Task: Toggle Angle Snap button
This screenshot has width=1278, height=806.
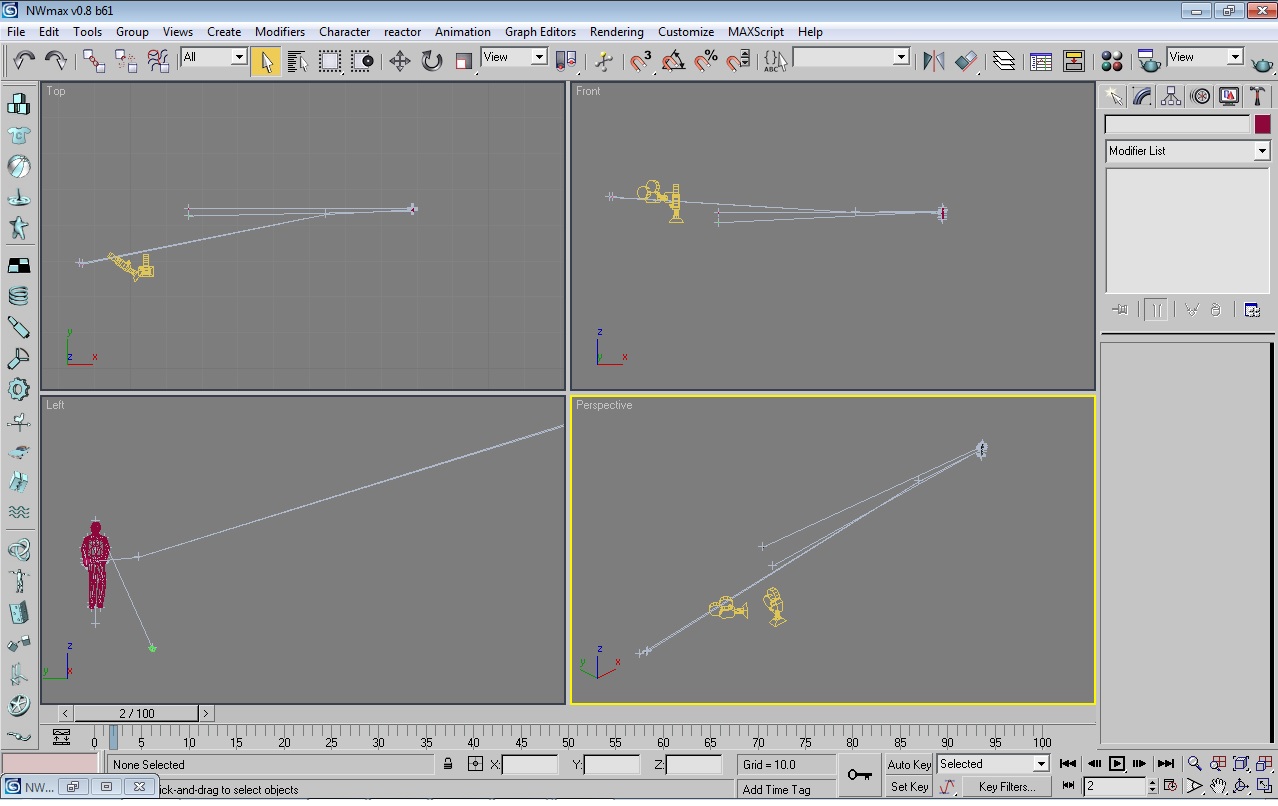Action: coord(673,61)
